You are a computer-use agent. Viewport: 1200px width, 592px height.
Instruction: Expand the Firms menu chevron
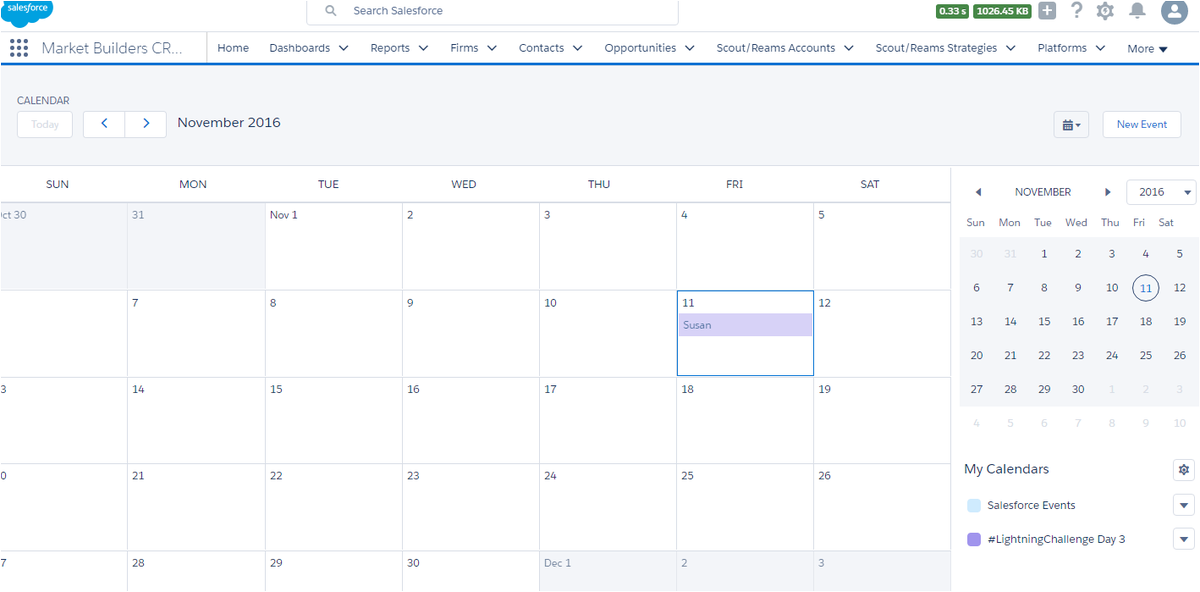pyautogui.click(x=492, y=48)
